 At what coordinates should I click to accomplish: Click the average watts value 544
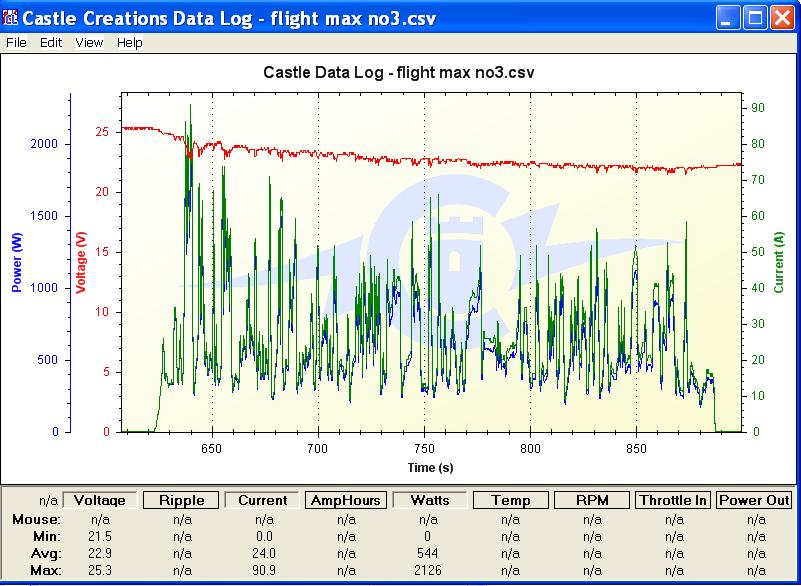point(428,553)
